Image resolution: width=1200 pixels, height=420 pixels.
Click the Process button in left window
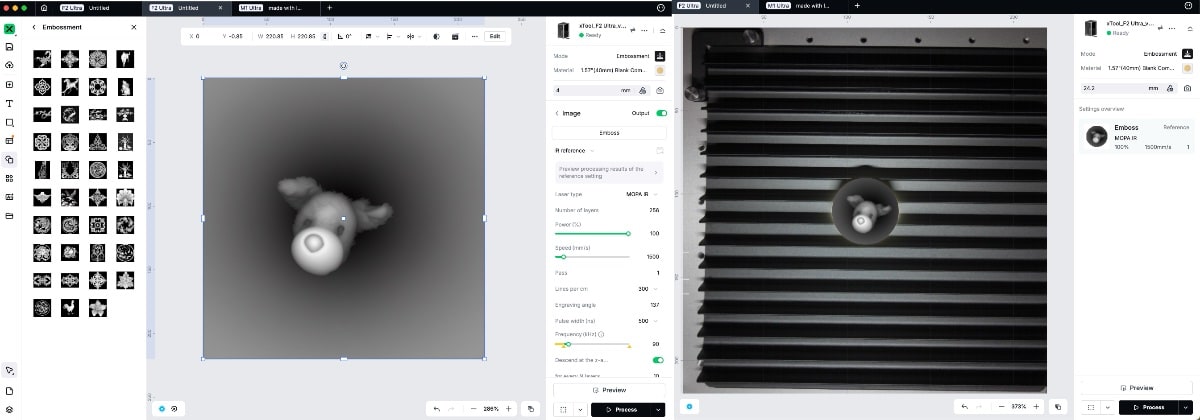point(621,409)
